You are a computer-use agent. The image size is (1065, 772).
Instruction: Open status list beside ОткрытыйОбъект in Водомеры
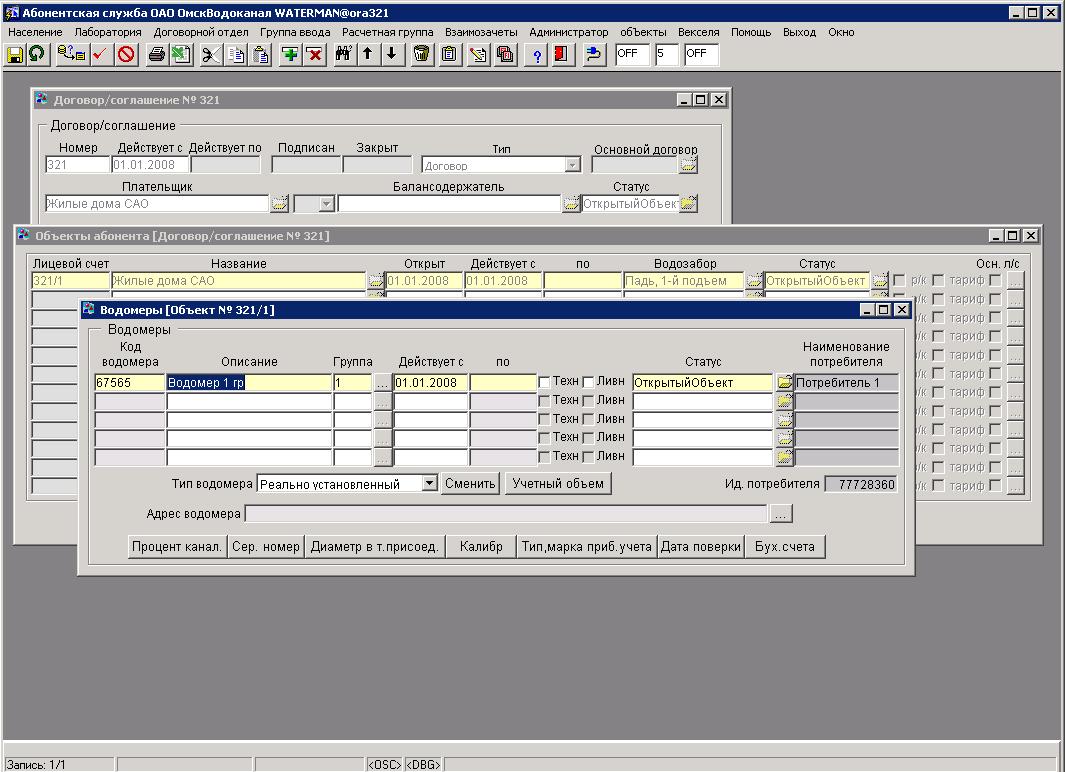point(784,382)
